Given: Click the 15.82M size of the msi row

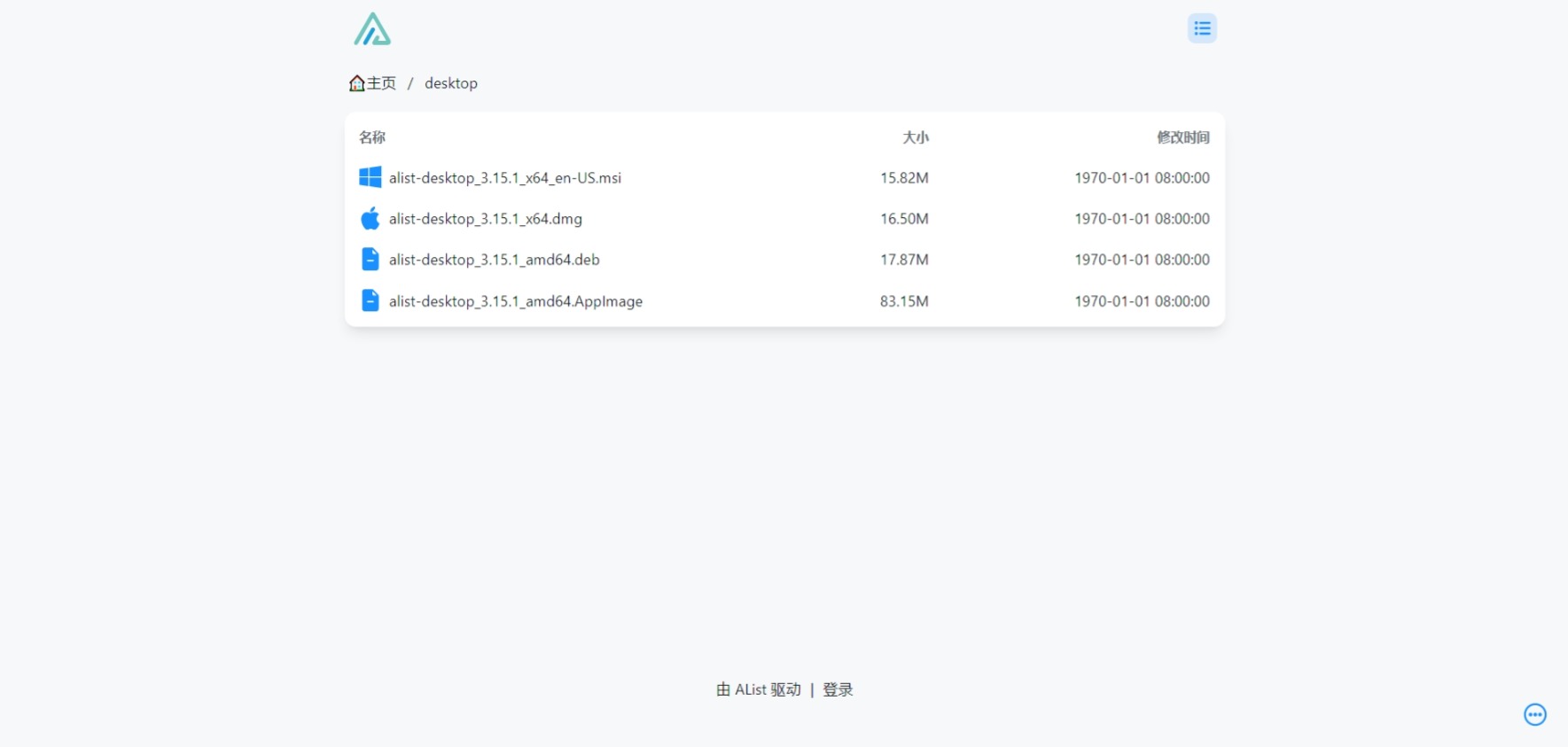Looking at the screenshot, I should (x=904, y=178).
